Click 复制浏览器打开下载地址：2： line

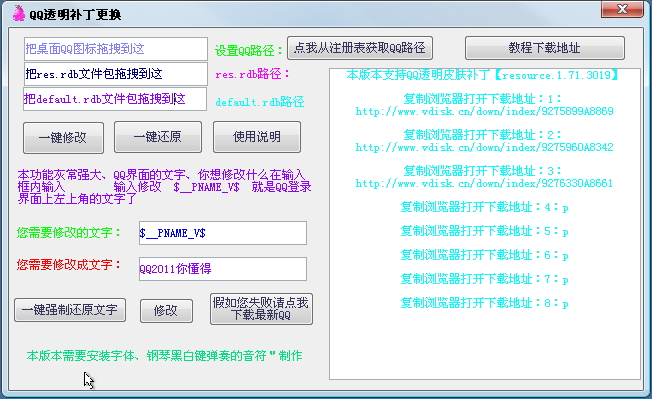[x=482, y=135]
